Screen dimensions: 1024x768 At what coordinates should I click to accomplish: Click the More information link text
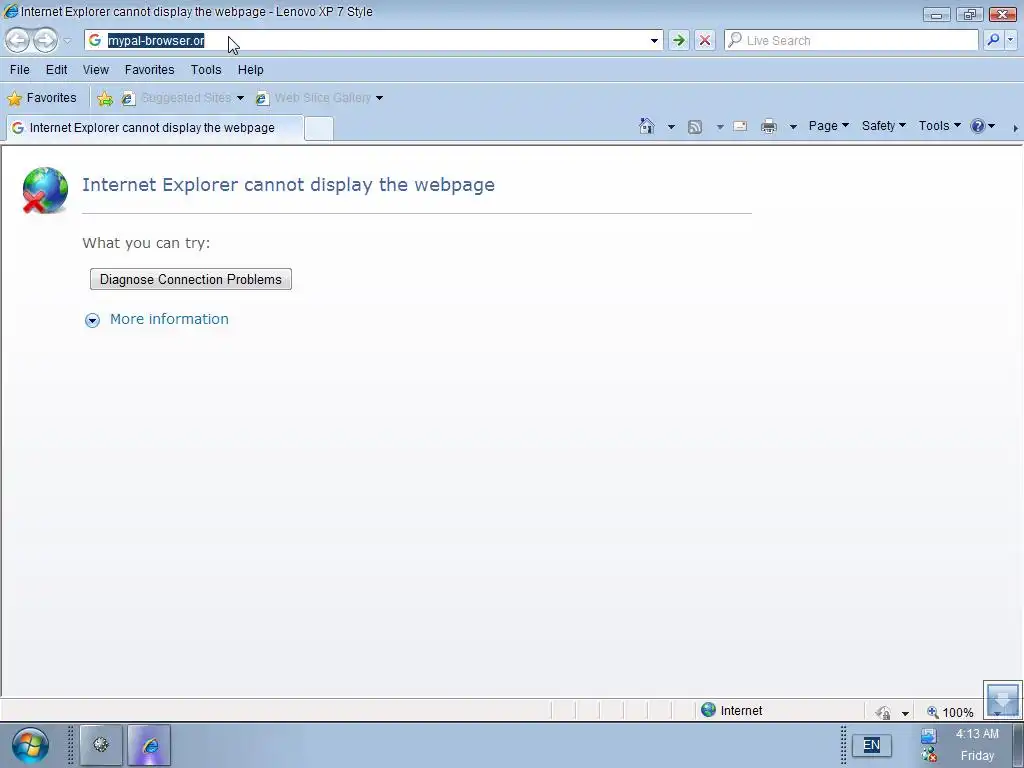(x=169, y=319)
